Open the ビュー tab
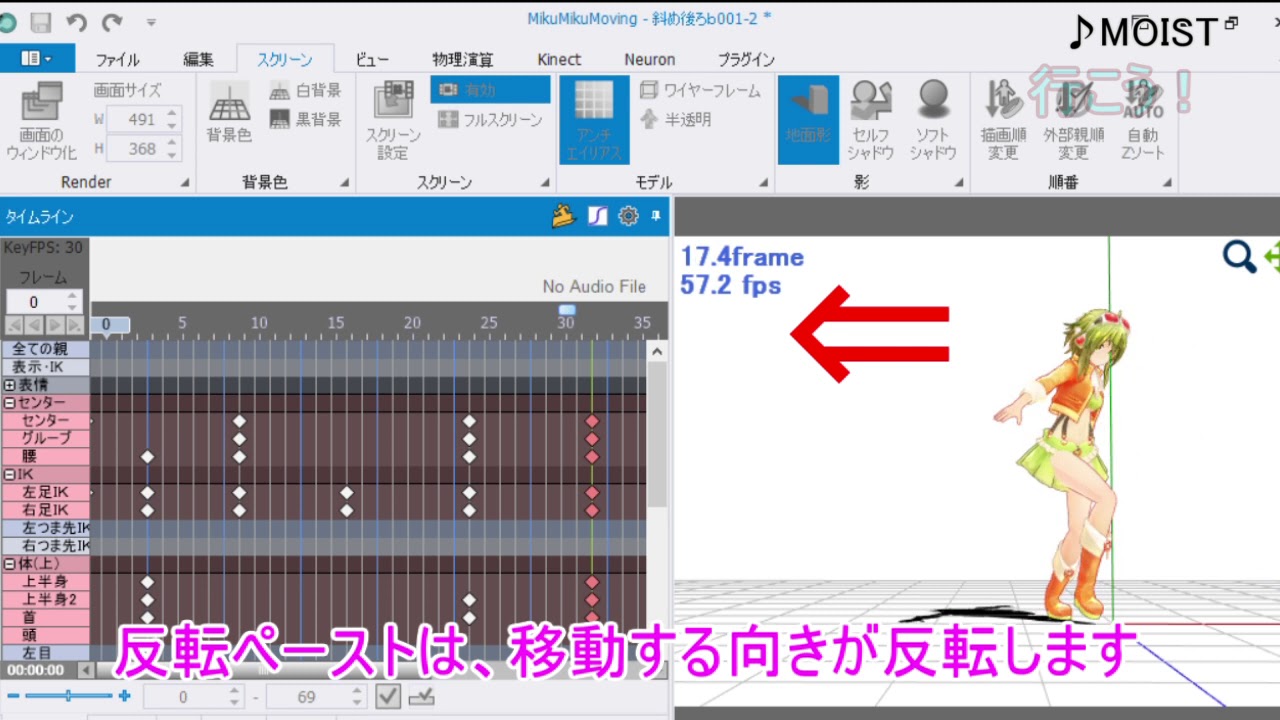Screen dimensions: 1280x720 pyautogui.click(x=372, y=59)
